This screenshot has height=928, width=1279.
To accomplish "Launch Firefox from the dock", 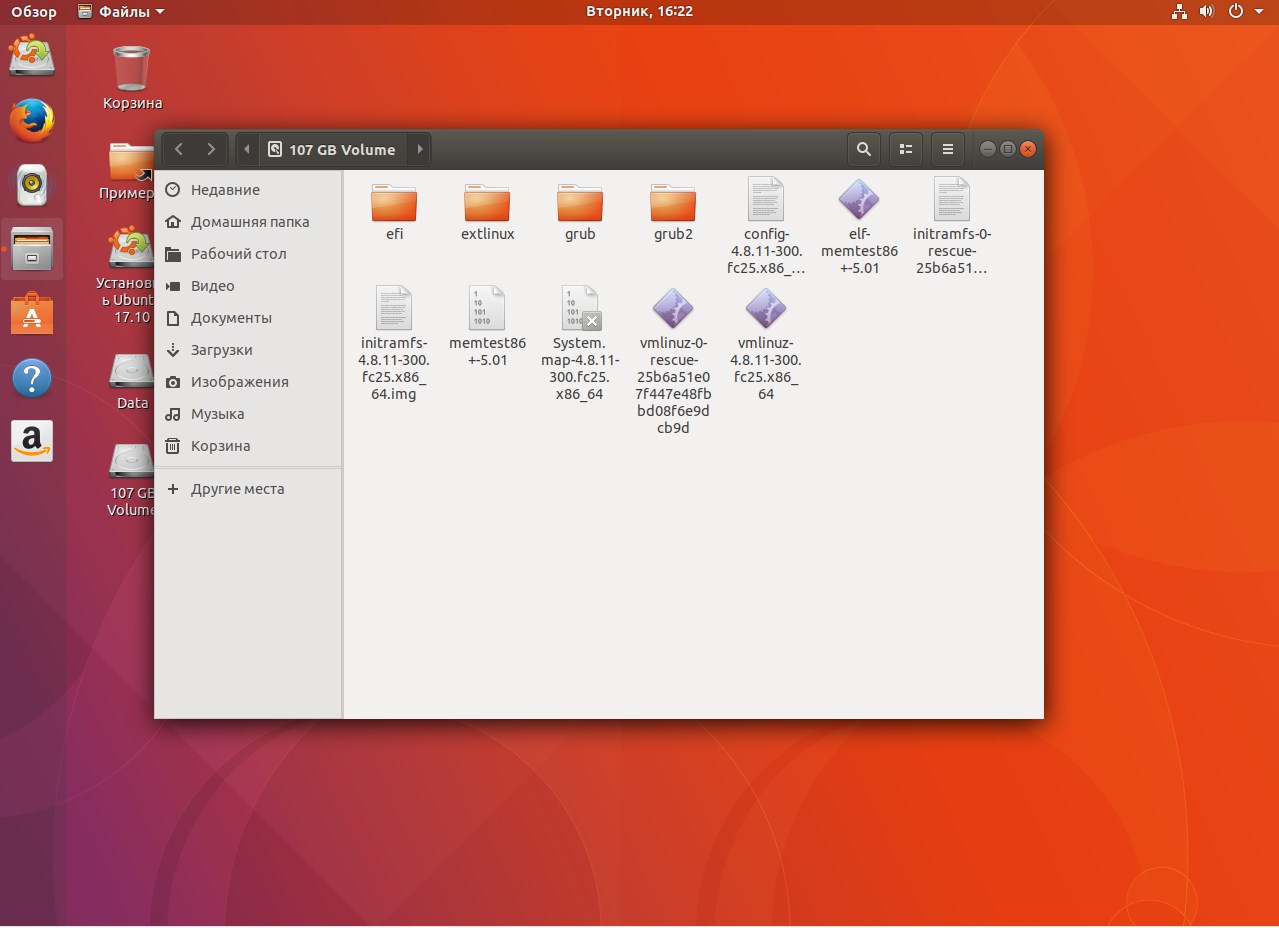I will (32, 121).
